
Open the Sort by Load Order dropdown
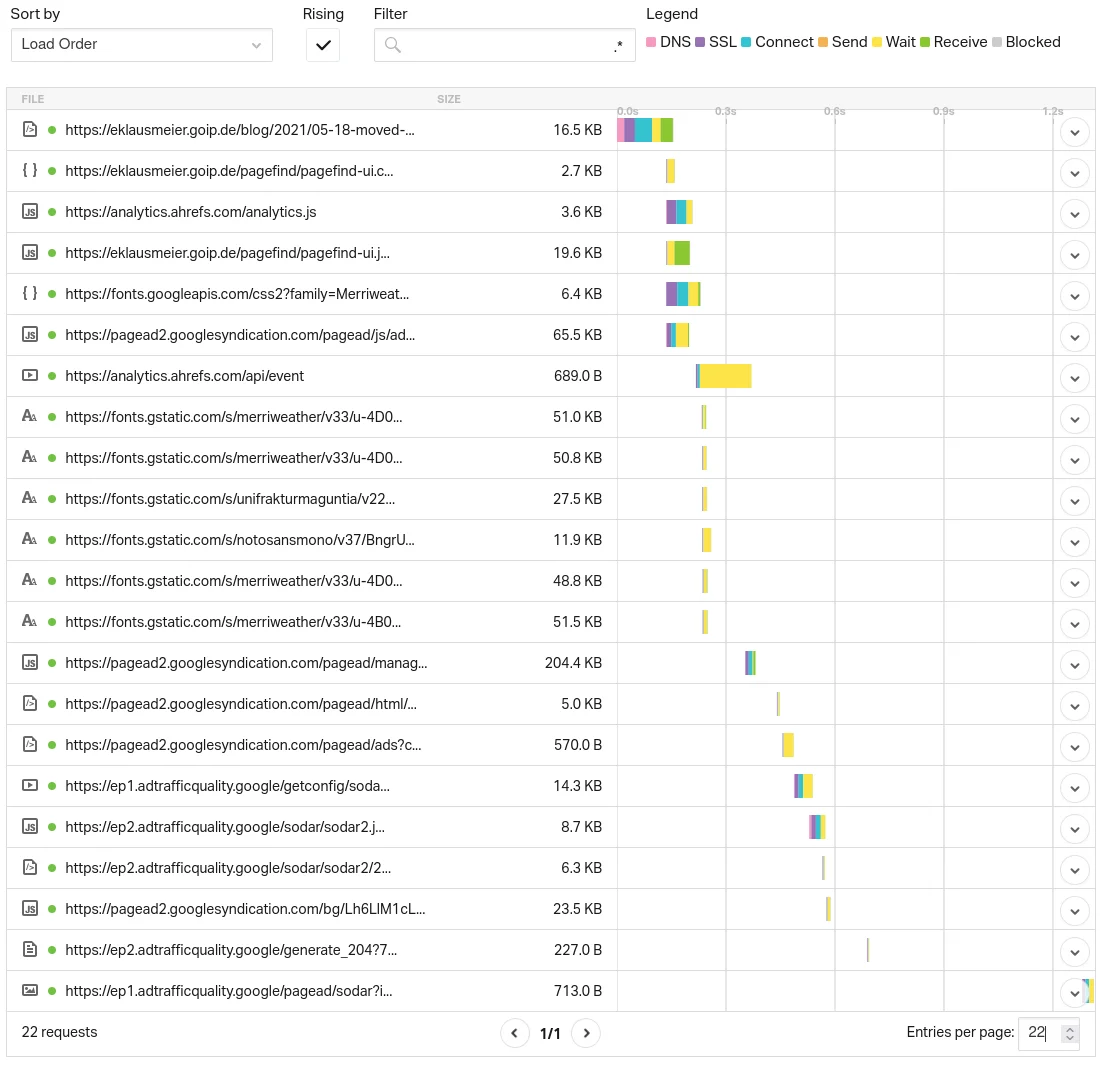coord(141,45)
